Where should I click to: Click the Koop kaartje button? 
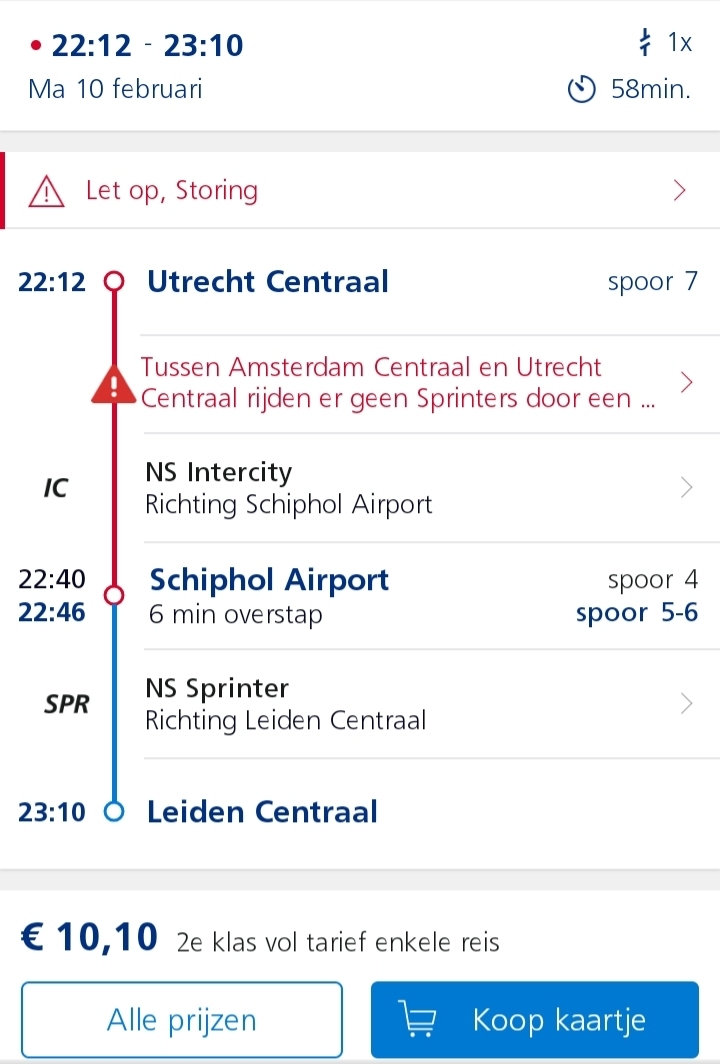535,1019
